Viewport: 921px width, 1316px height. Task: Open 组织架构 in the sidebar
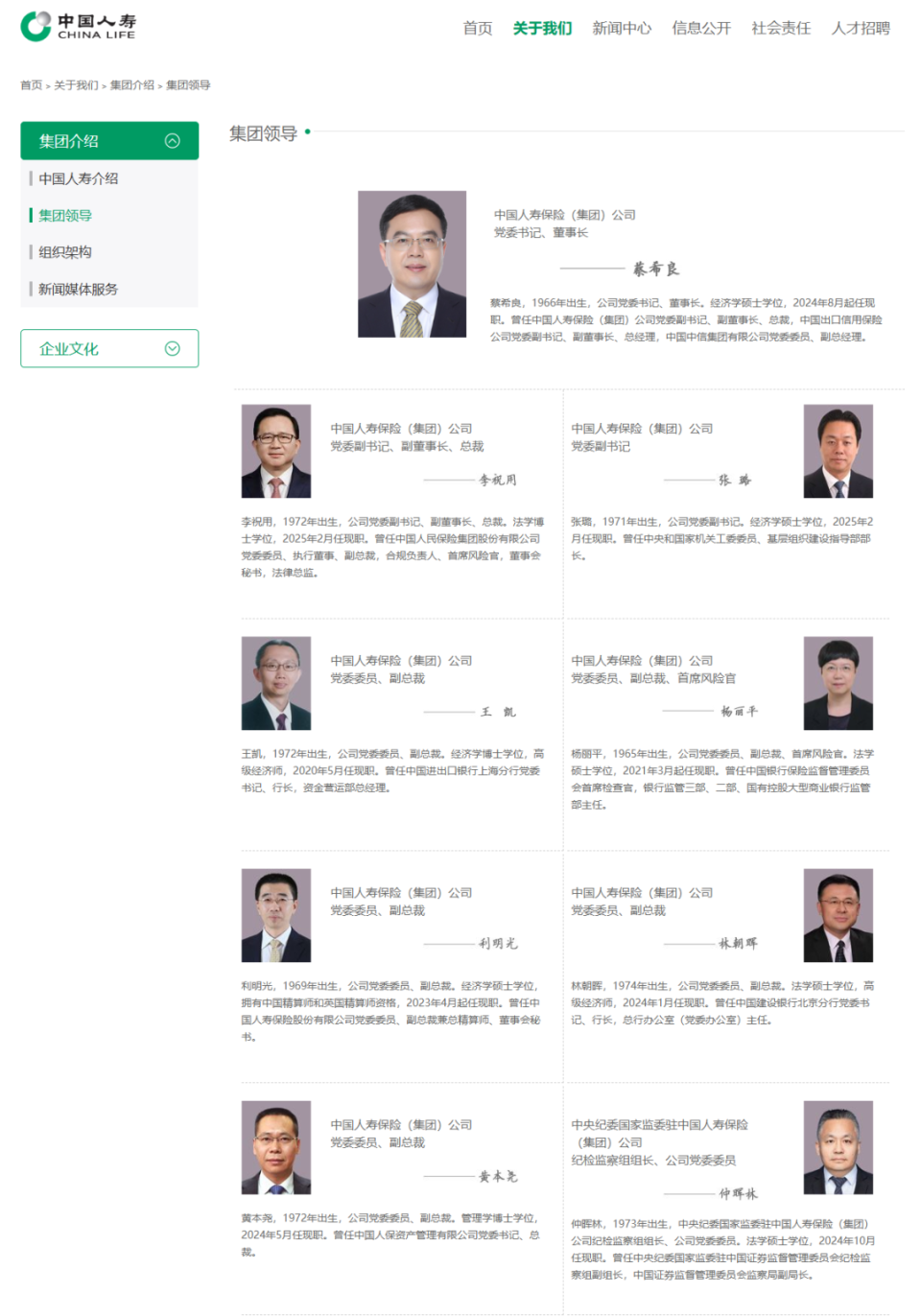tap(65, 252)
